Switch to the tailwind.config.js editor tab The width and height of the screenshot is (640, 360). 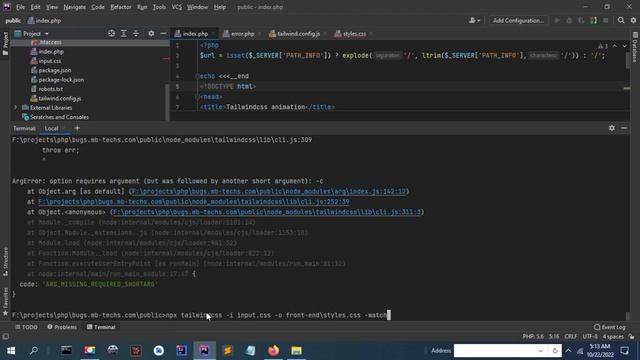[x=298, y=34]
